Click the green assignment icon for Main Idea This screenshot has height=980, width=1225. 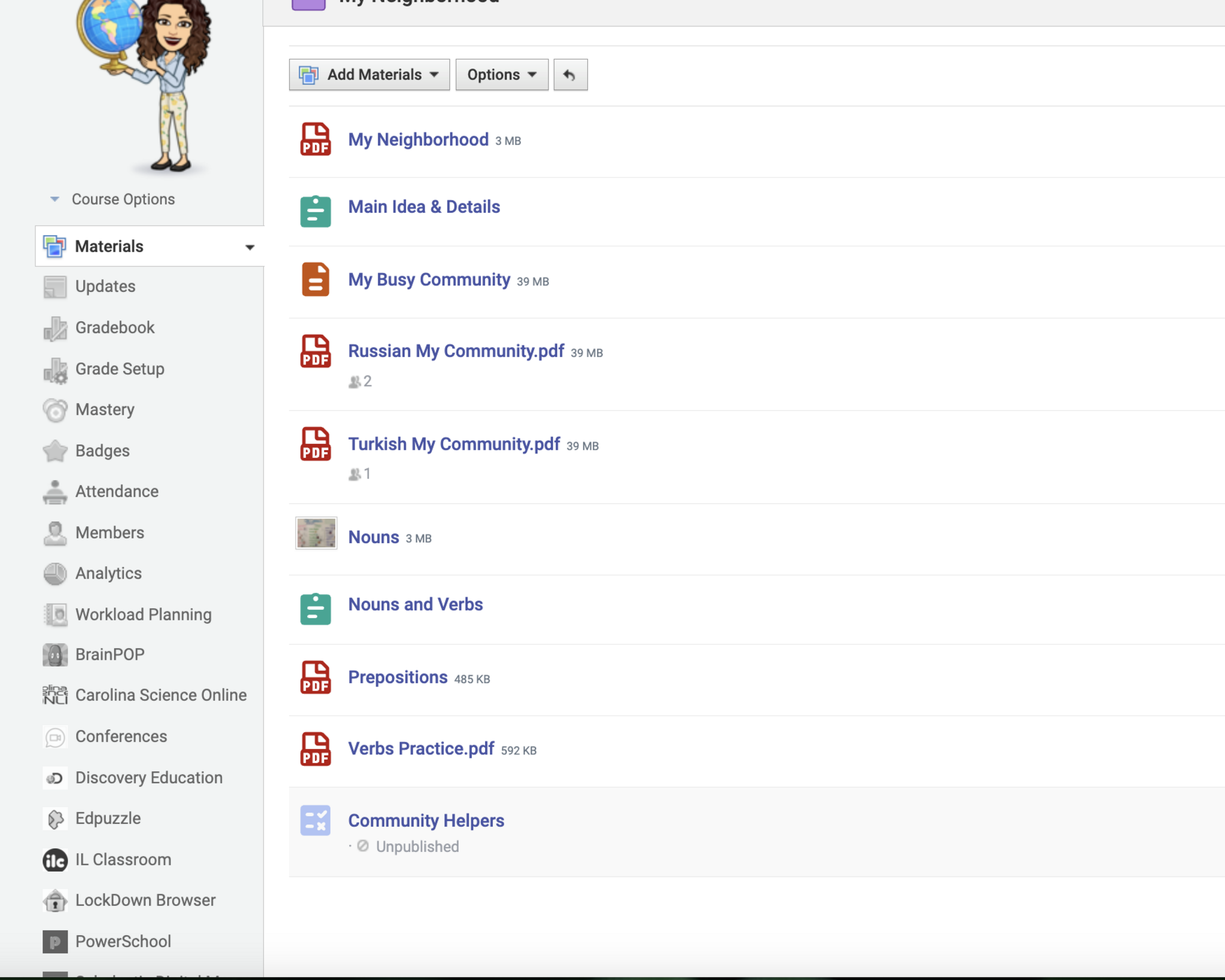click(315, 211)
